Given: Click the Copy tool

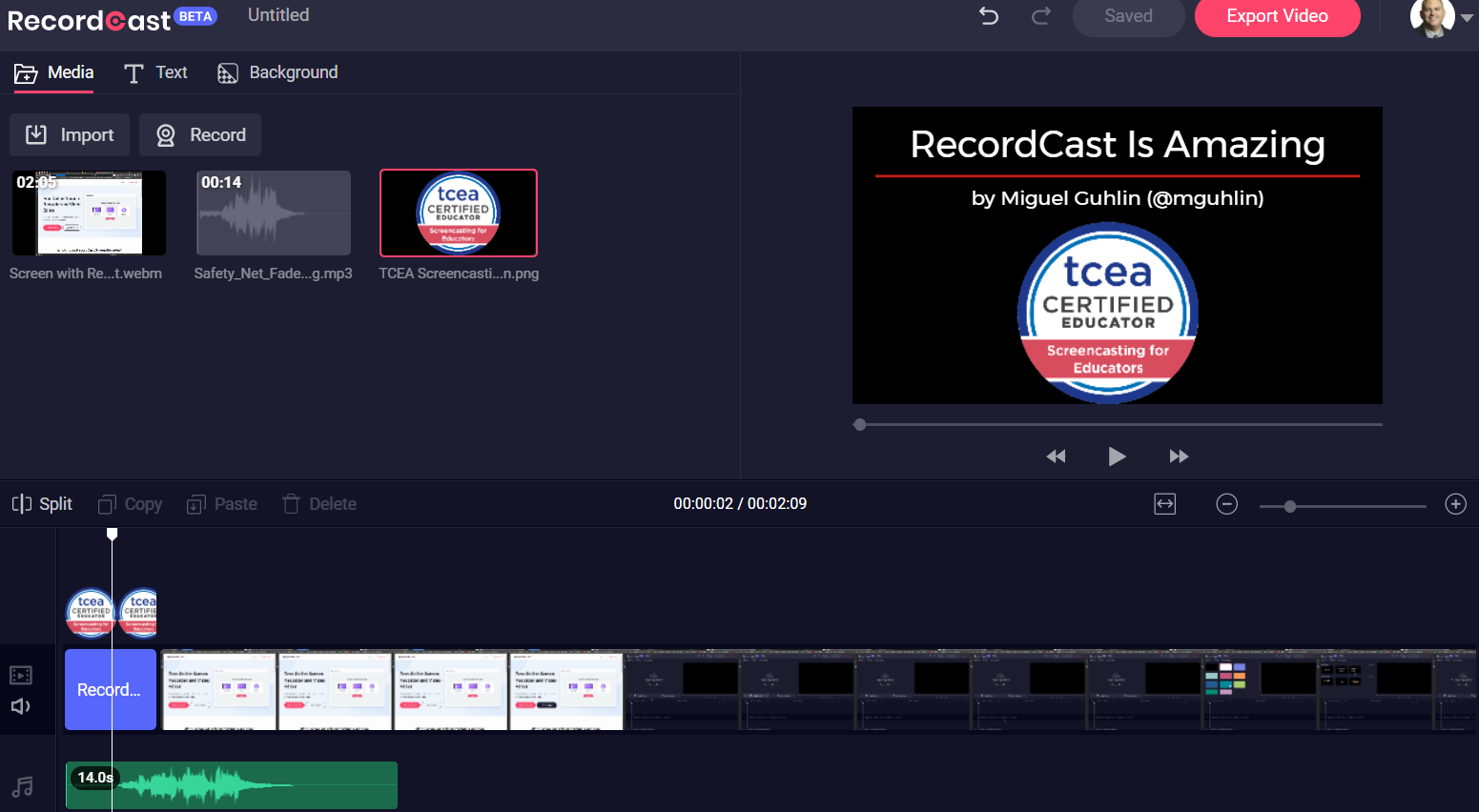Looking at the screenshot, I should pos(131,504).
